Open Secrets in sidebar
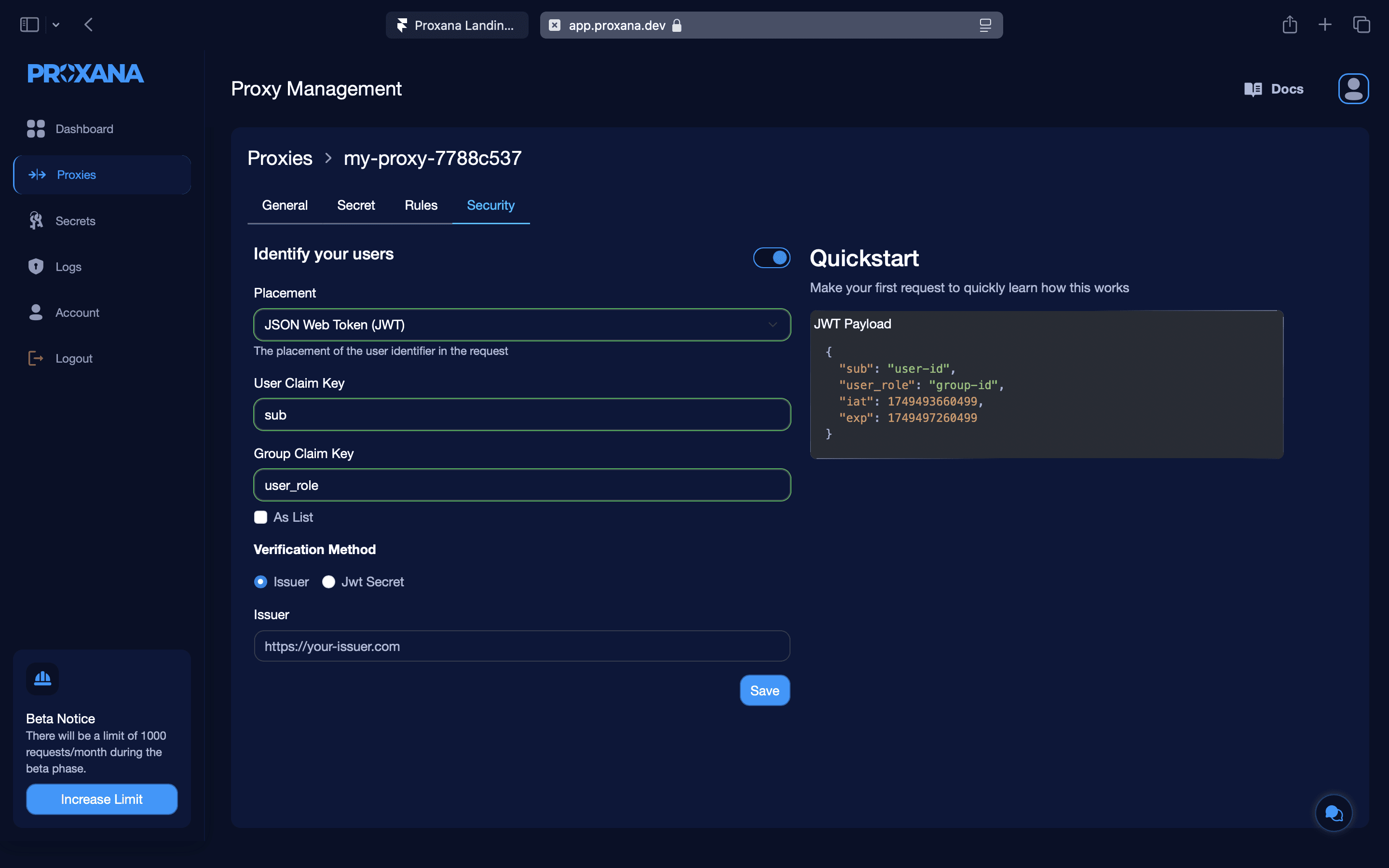The height and width of the screenshot is (868, 1389). tap(102, 220)
